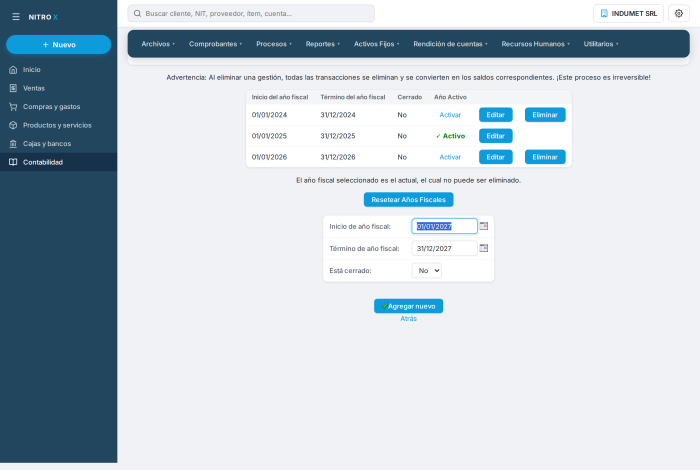The height and width of the screenshot is (470, 700).
Task: Click the Cerrado column header
Action: pos(410,97)
